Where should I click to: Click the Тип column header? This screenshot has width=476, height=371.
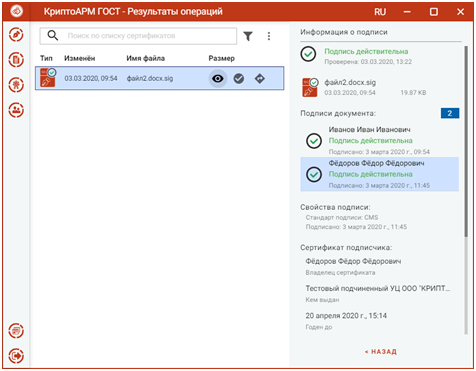[46, 58]
